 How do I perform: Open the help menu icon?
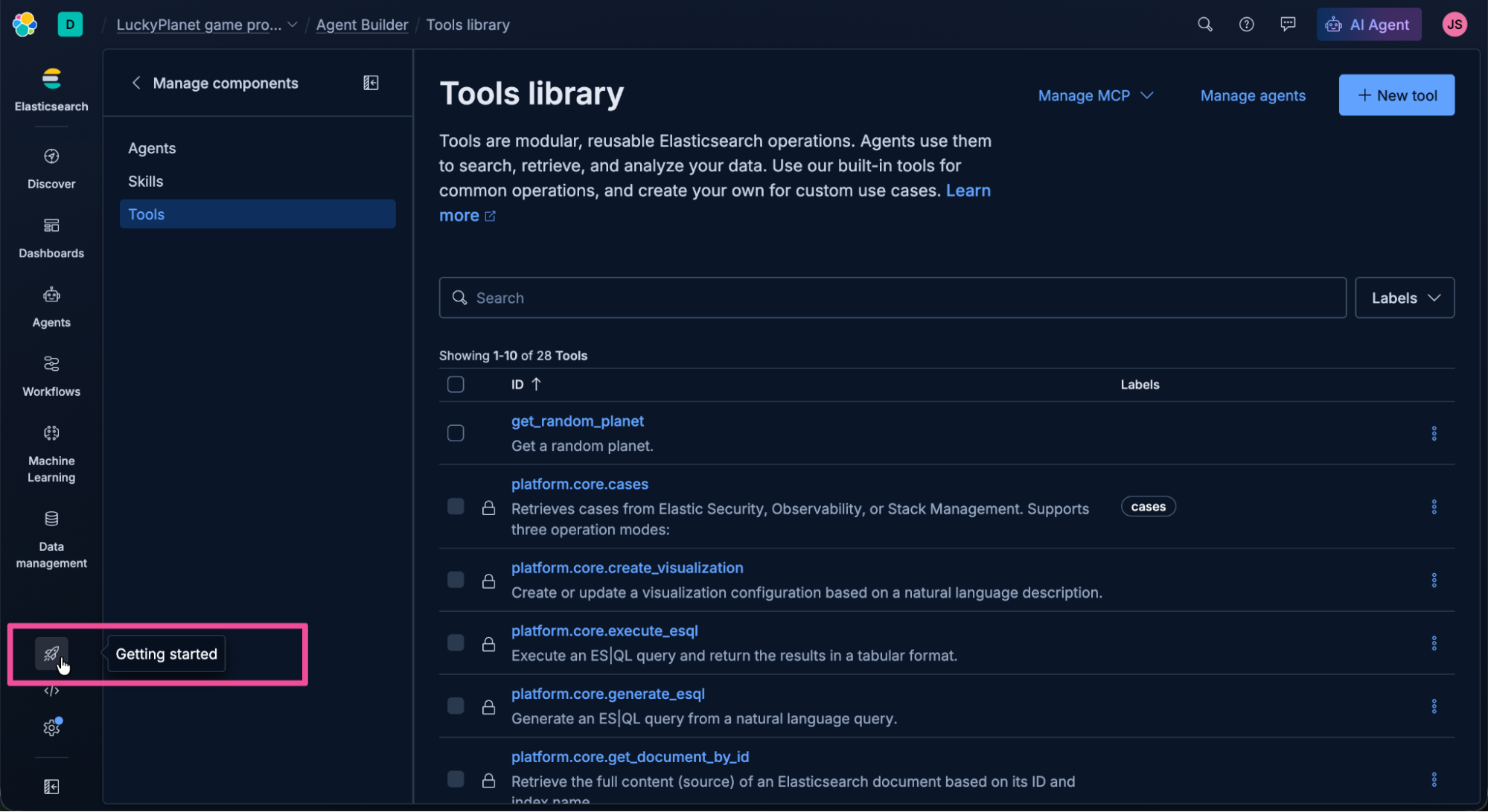[x=1246, y=25]
